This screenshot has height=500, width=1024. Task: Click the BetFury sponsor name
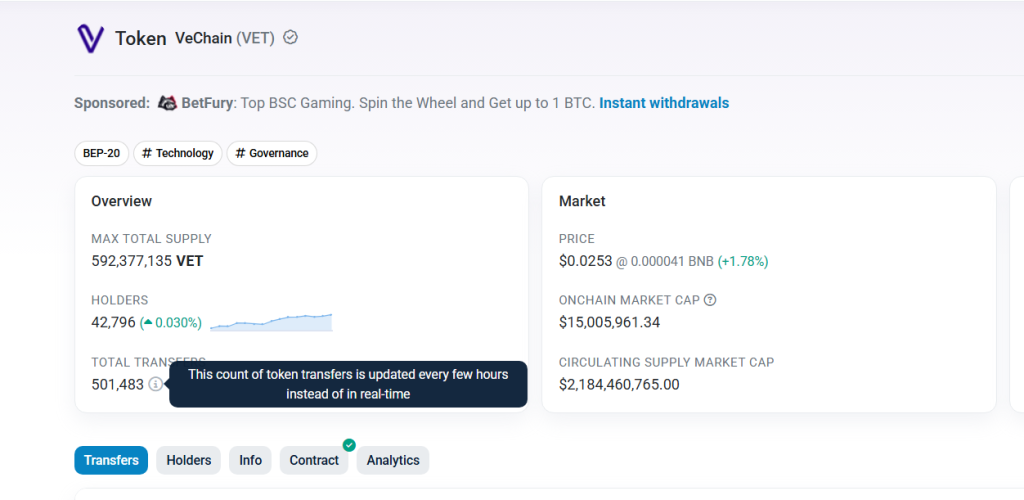206,102
